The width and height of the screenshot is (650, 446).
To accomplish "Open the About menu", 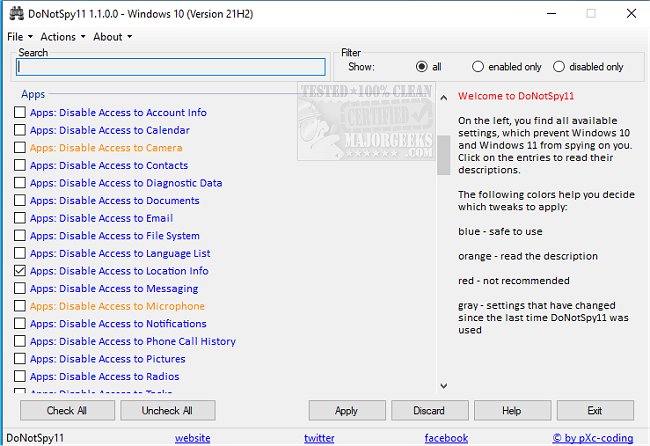I will 108,37.
